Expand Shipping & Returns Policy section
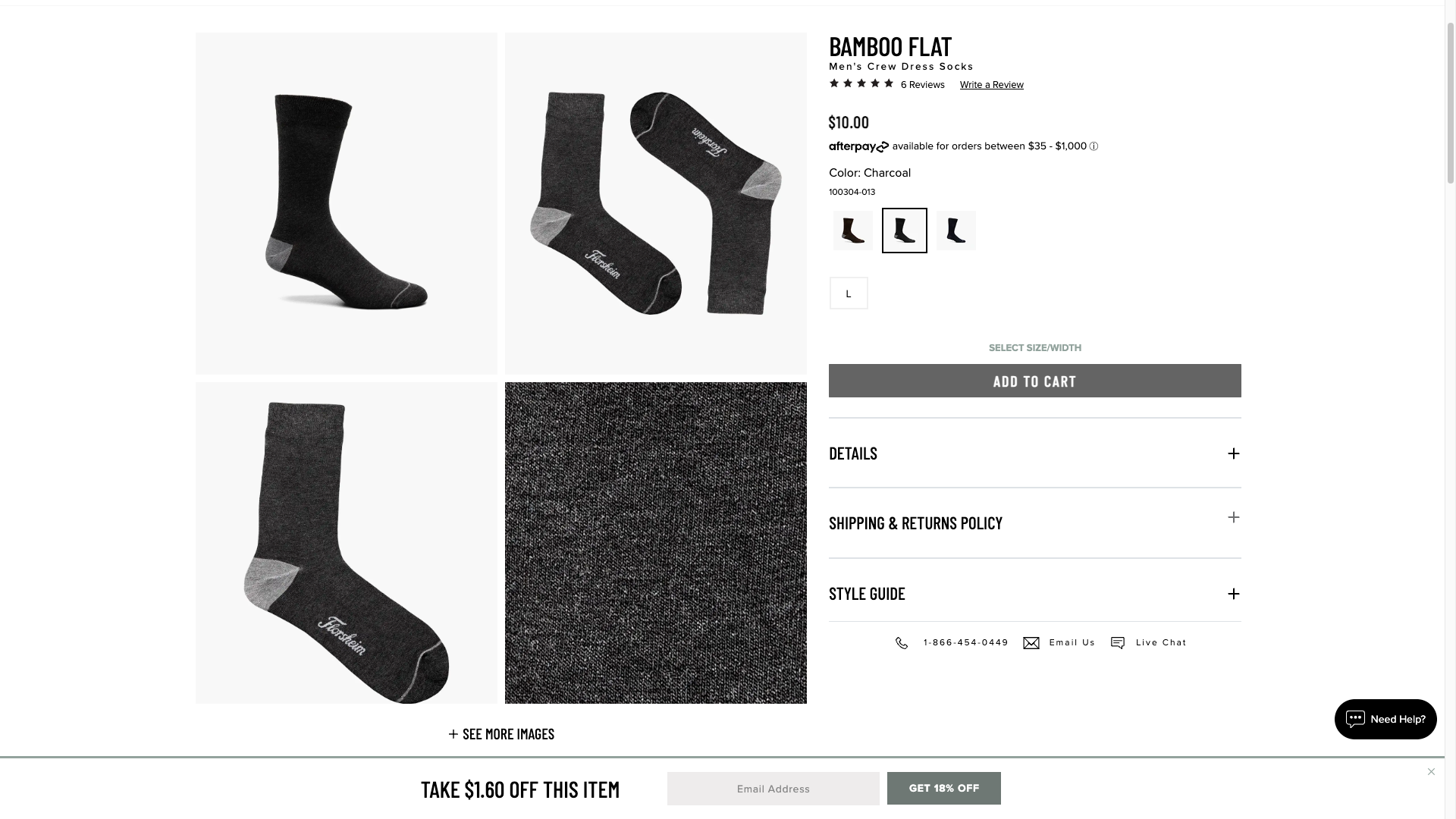The image size is (1456, 819). [x=1035, y=523]
